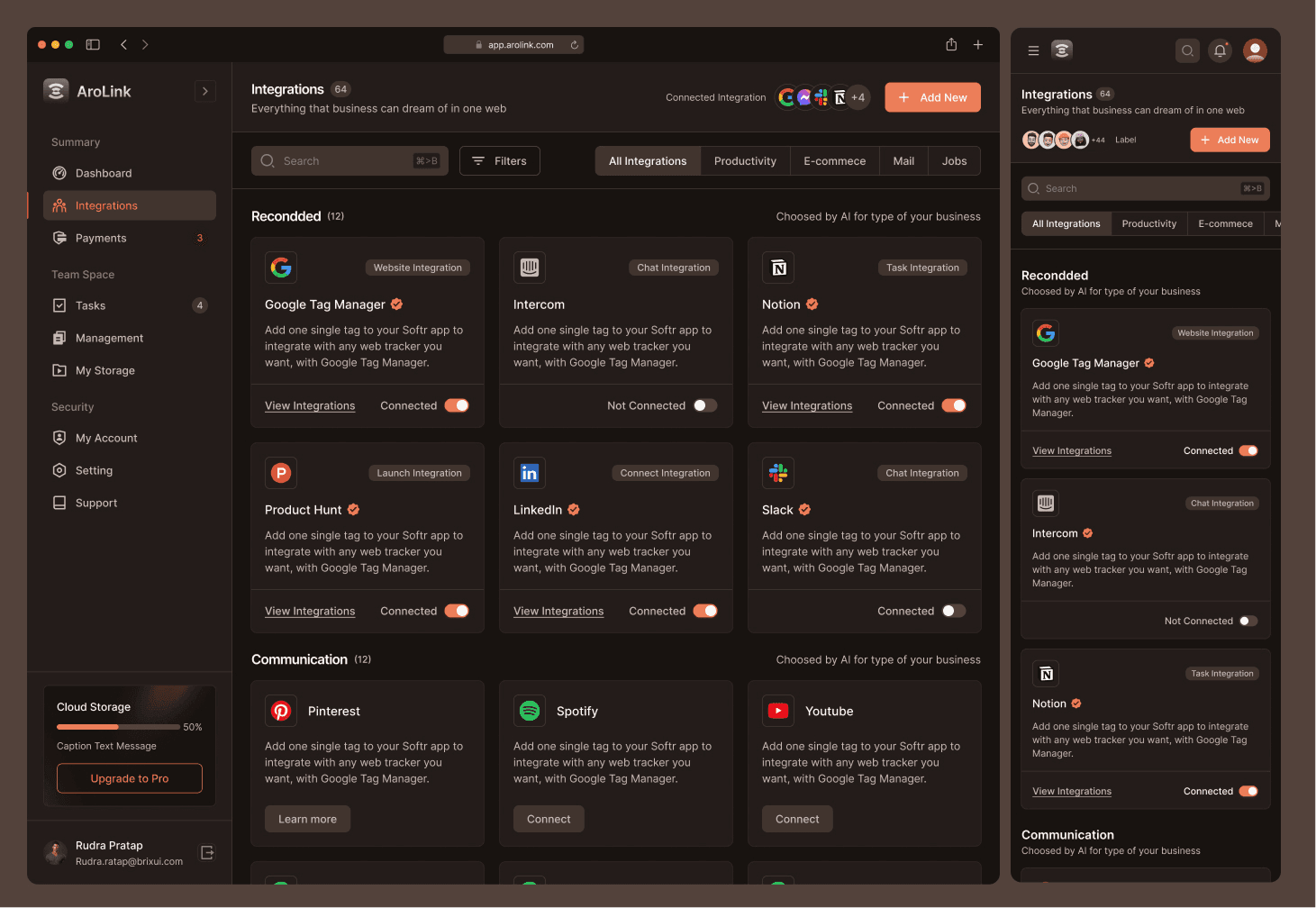Open notifications bell in mobile panel
Image resolution: width=1316 pixels, height=908 pixels.
pyautogui.click(x=1220, y=50)
